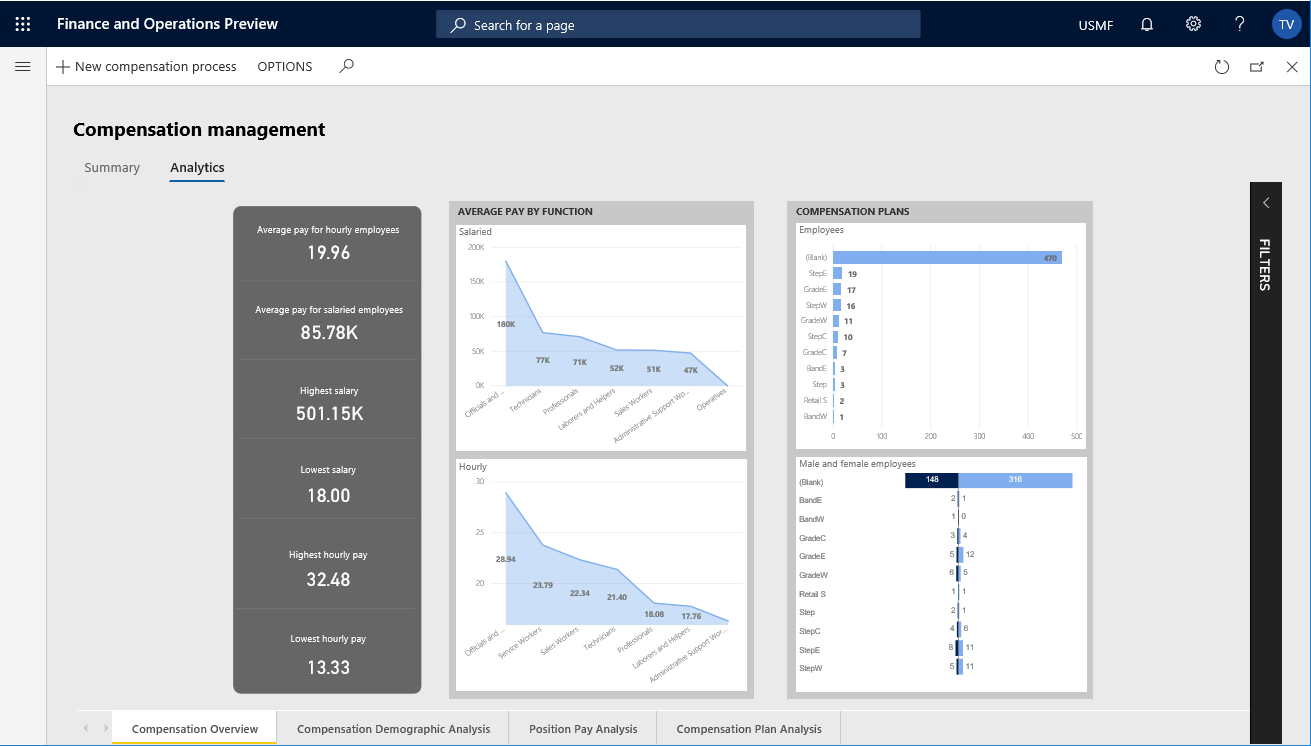Start a New compensation process

(x=146, y=66)
